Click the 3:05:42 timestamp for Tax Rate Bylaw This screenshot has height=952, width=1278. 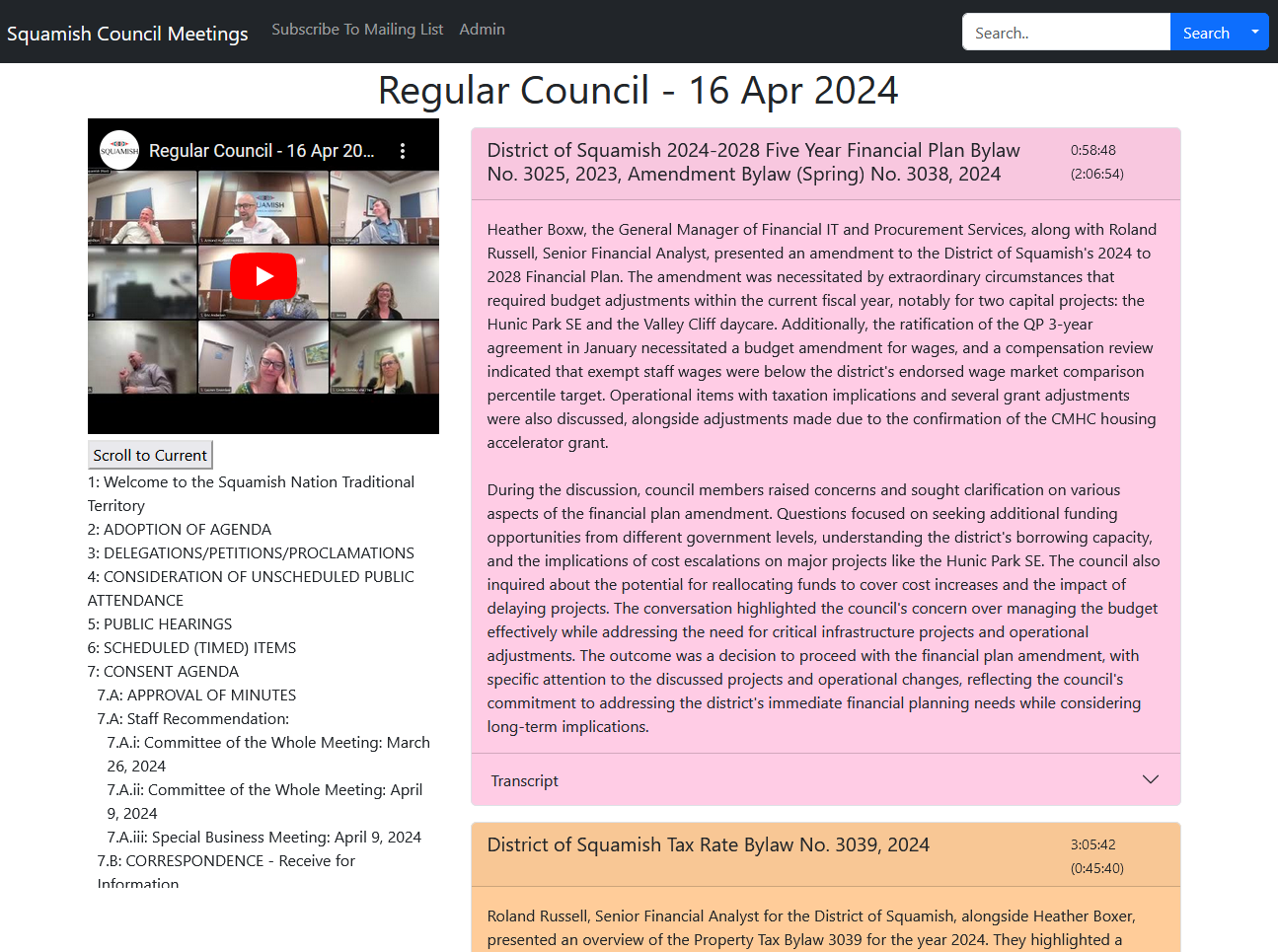[x=1092, y=845]
